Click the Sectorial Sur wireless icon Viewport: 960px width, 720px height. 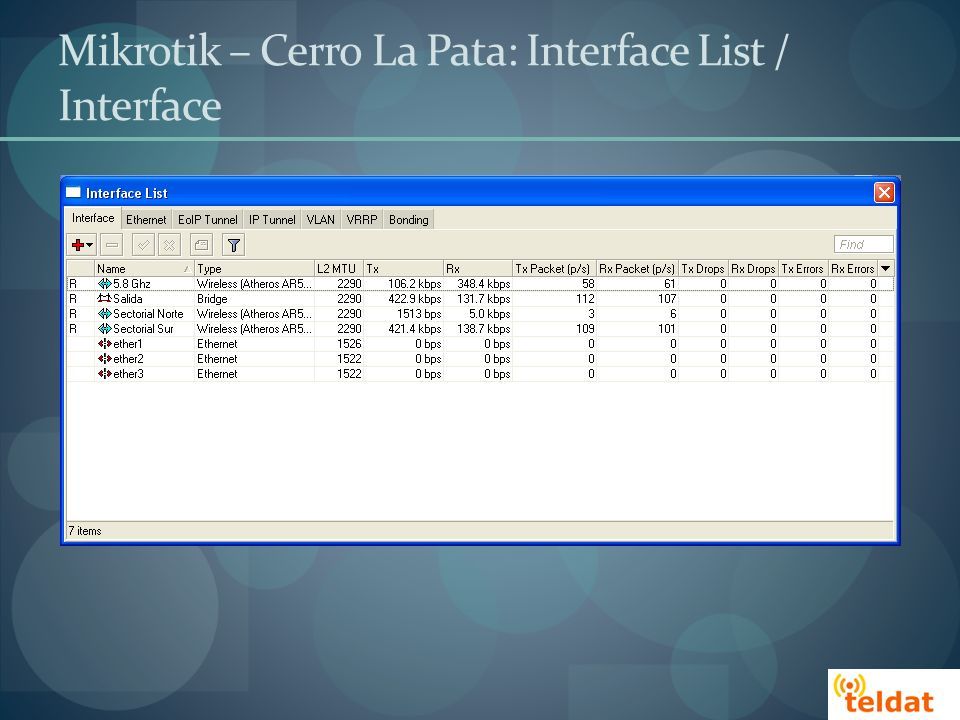click(105, 329)
